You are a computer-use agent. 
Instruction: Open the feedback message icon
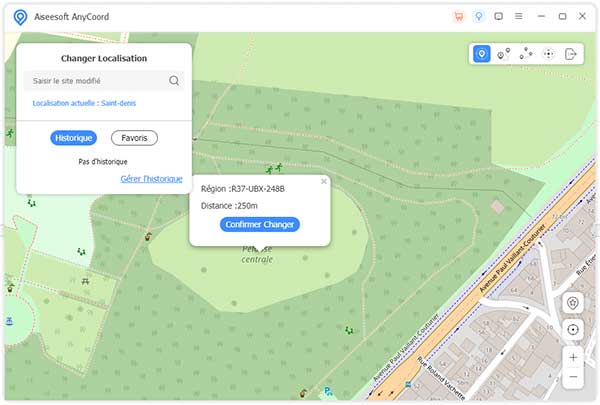pos(498,16)
